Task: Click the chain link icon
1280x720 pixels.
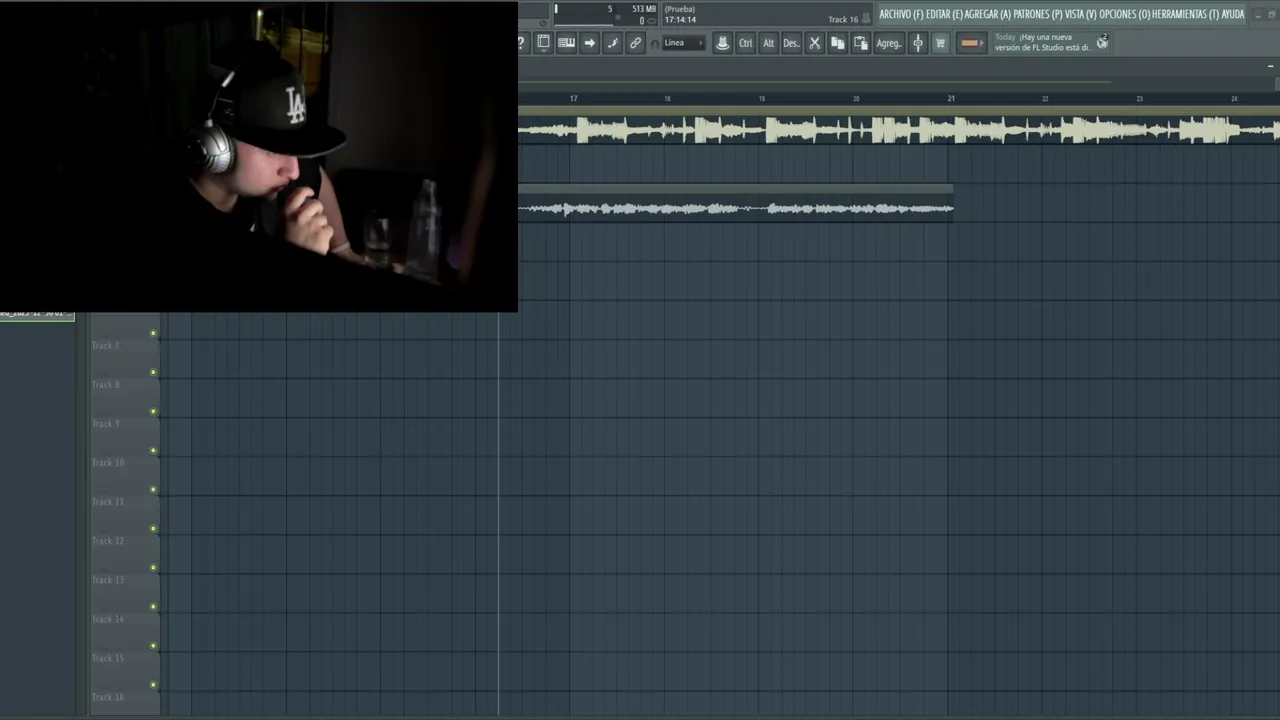Action: (x=635, y=43)
